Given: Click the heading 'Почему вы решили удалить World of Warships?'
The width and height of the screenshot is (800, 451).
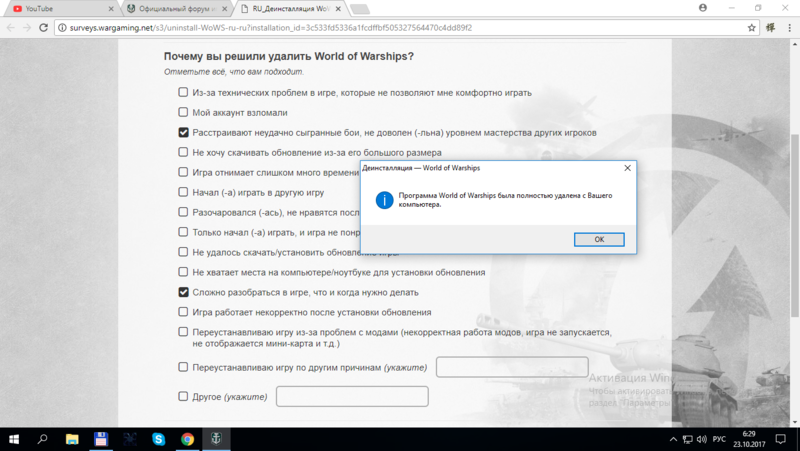Looking at the screenshot, I should click(289, 56).
